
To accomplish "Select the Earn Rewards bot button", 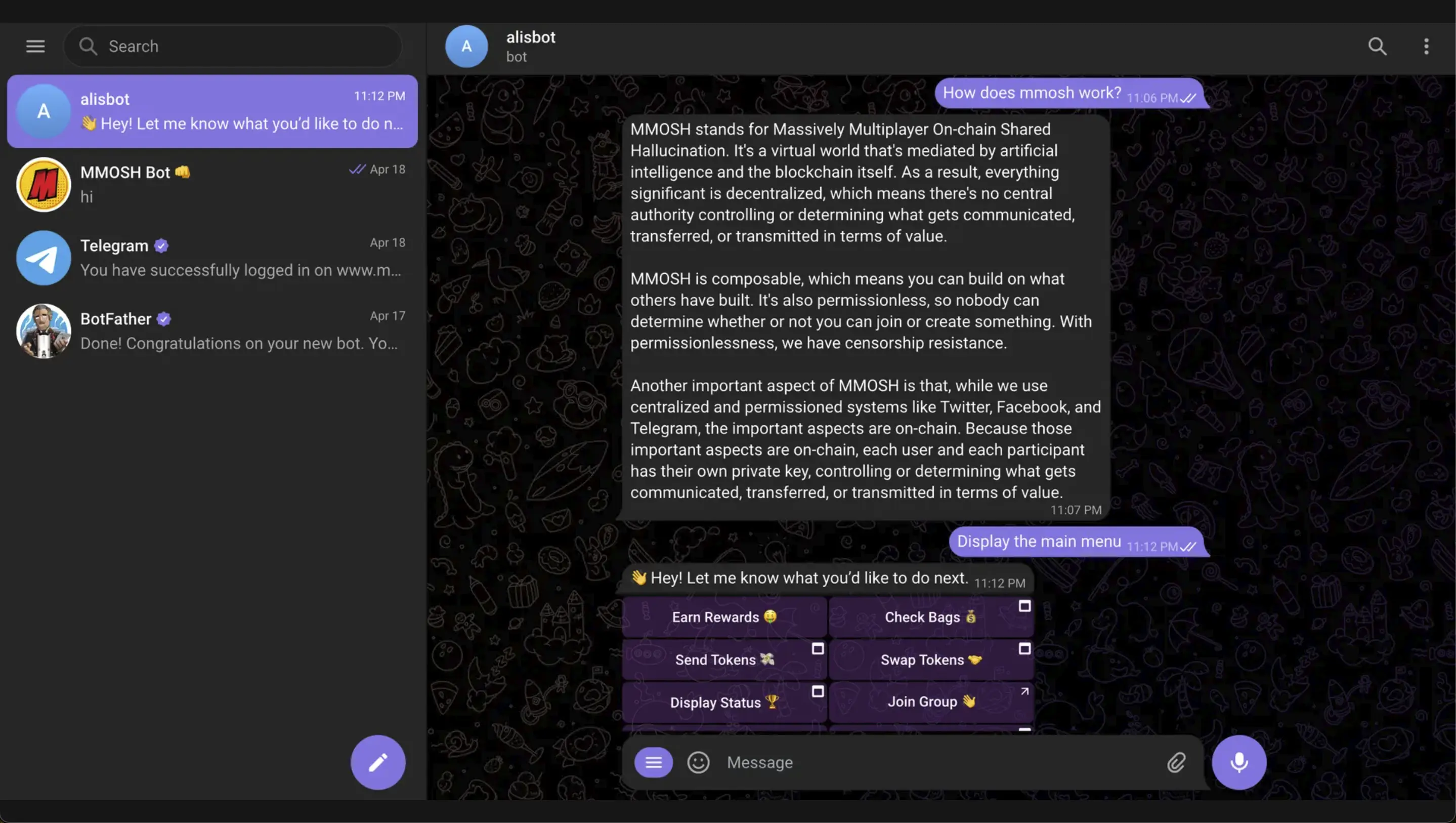I will click(x=724, y=616).
